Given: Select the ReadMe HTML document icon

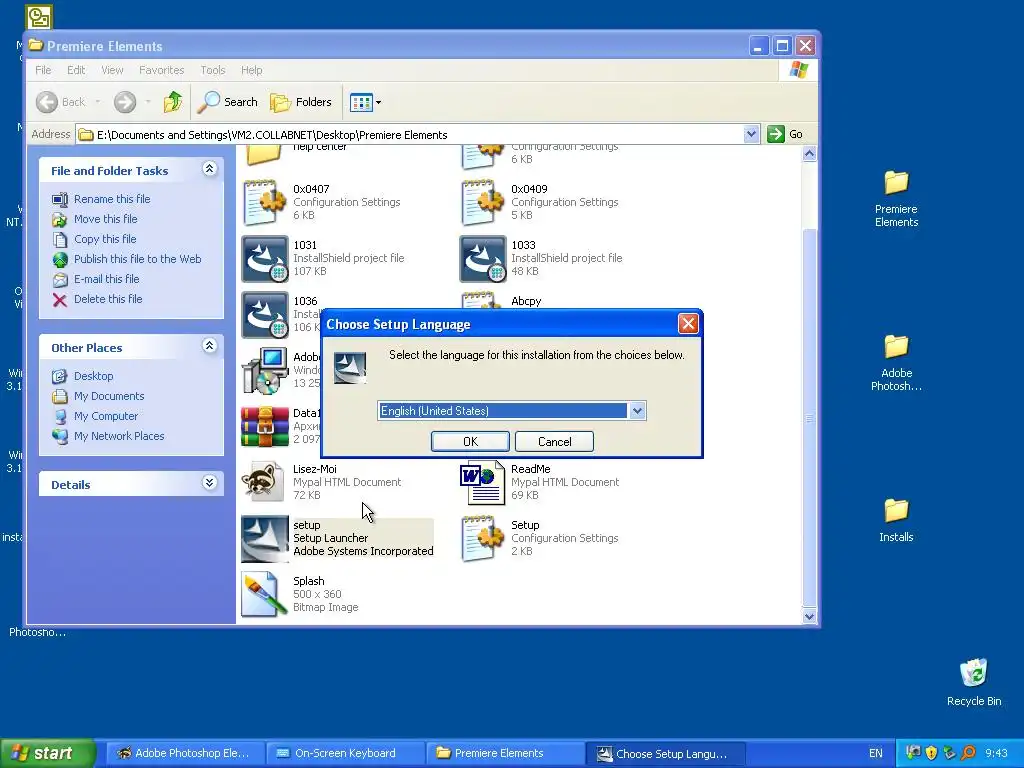Looking at the screenshot, I should 483,483.
